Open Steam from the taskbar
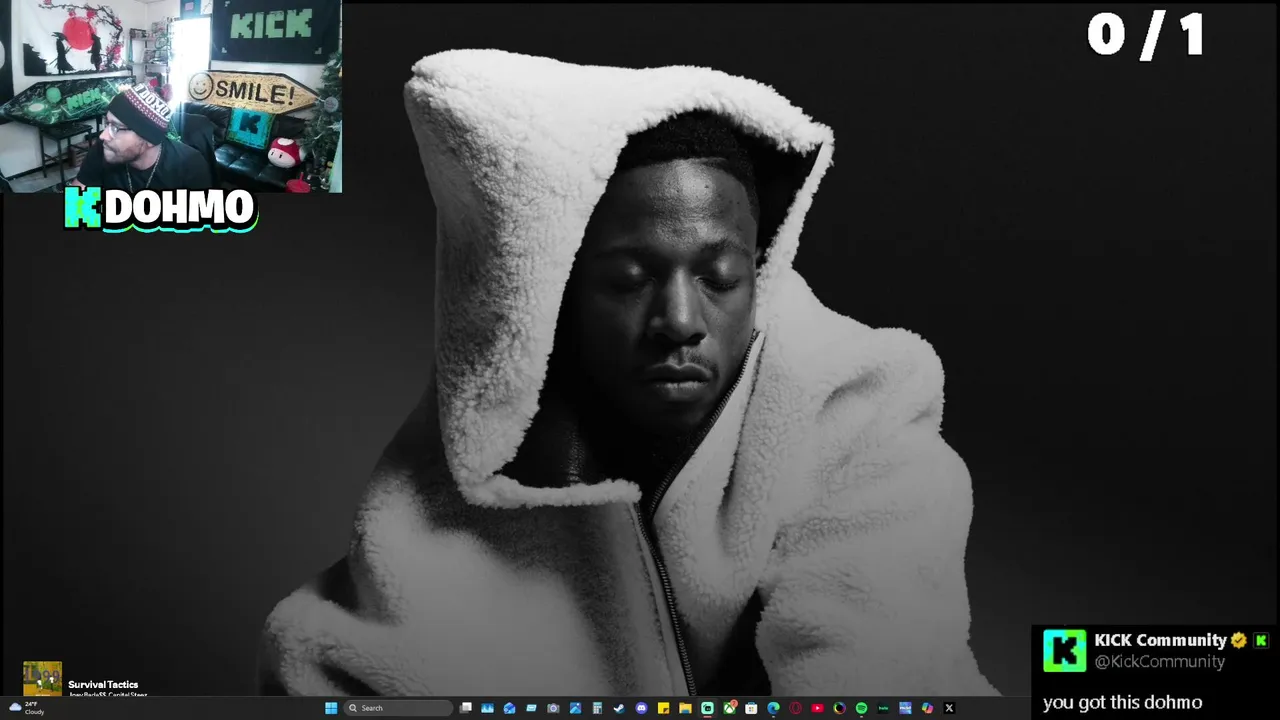This screenshot has width=1280, height=720. click(619, 708)
